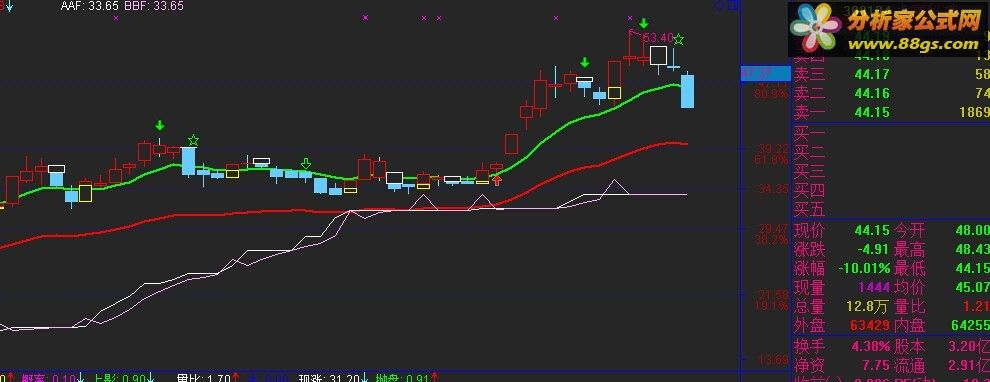Select the 卖二 price 44.16
Image resolution: width=990 pixels, height=382 pixels.
tap(872, 93)
